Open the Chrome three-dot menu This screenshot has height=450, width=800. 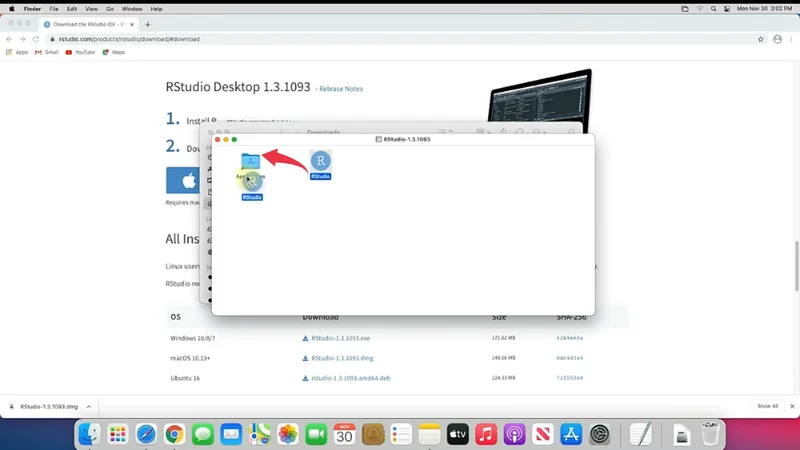click(x=791, y=39)
